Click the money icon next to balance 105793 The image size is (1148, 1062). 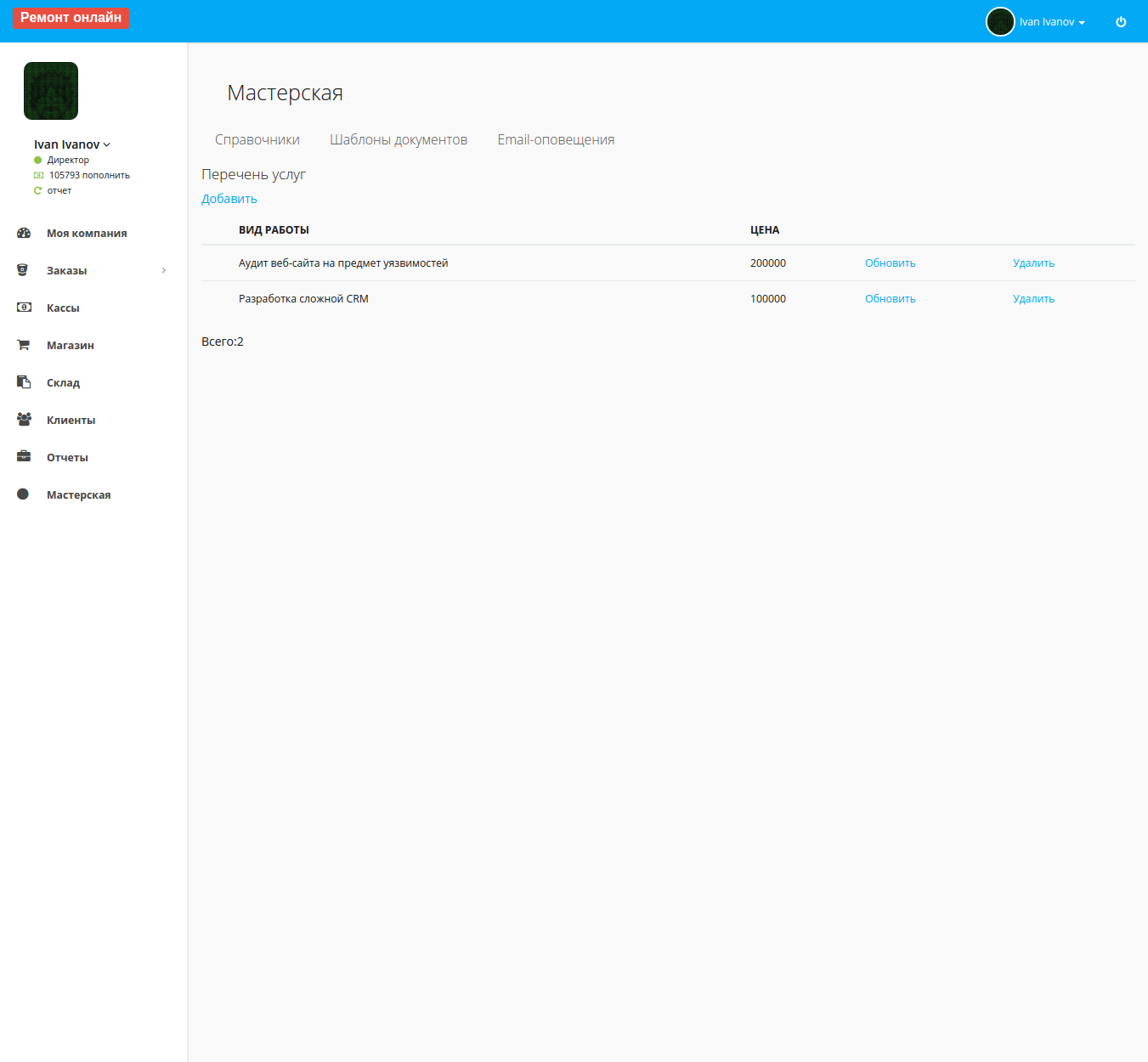pyautogui.click(x=38, y=175)
